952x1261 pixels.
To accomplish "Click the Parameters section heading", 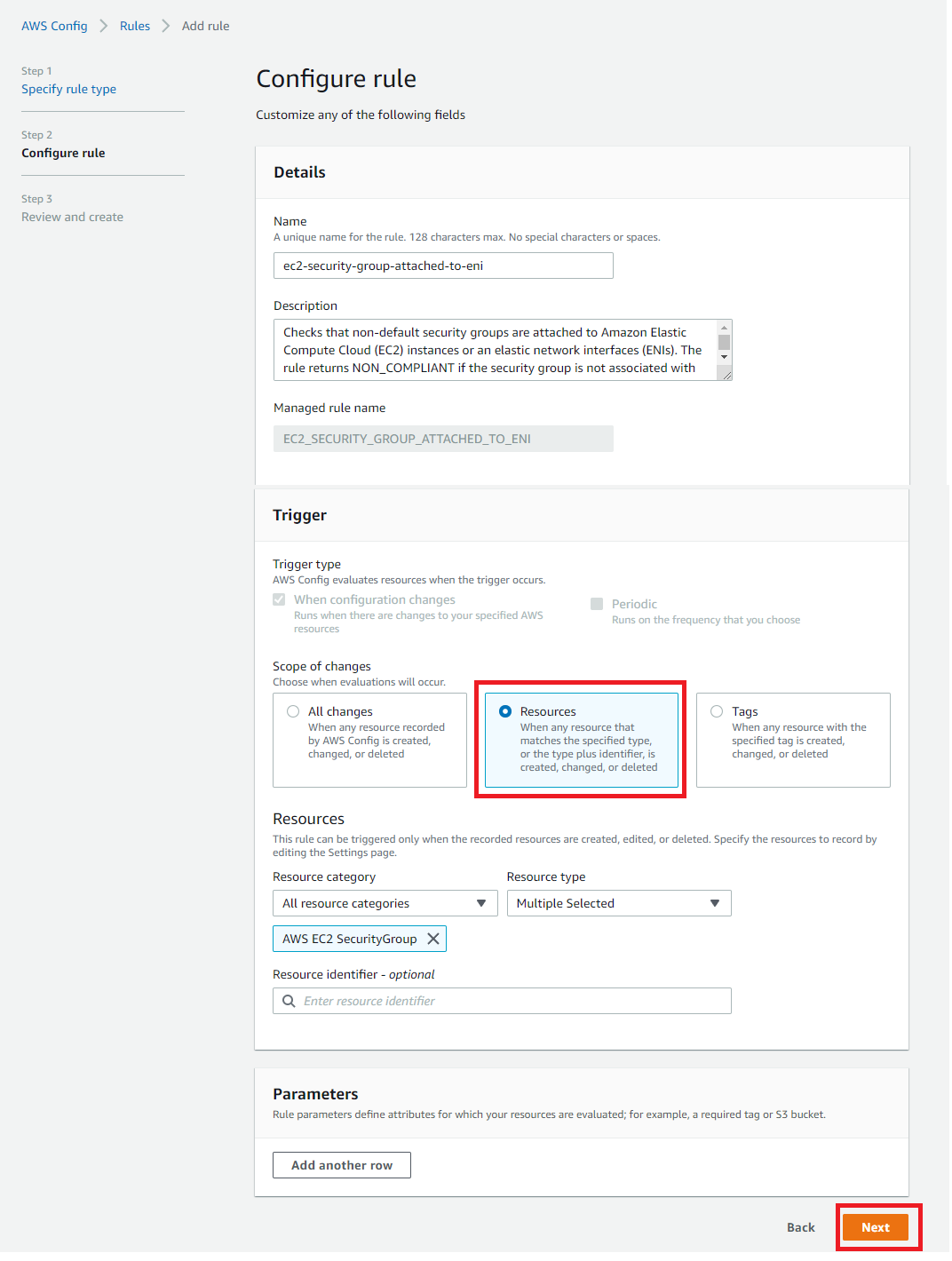I will coord(315,1094).
